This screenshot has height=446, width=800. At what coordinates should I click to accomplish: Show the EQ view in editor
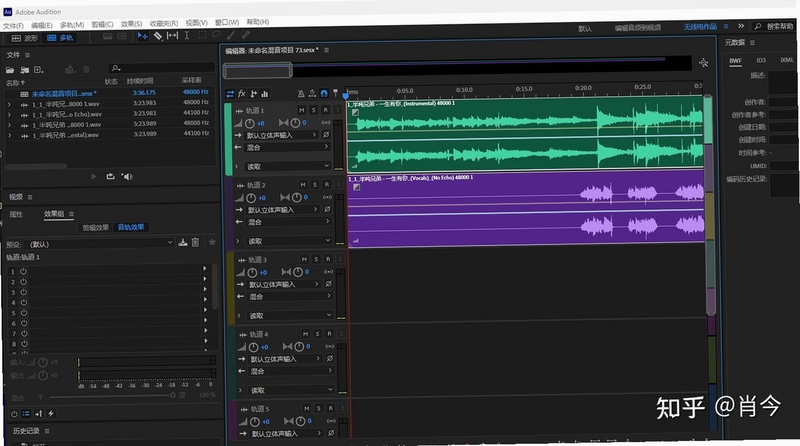265,93
